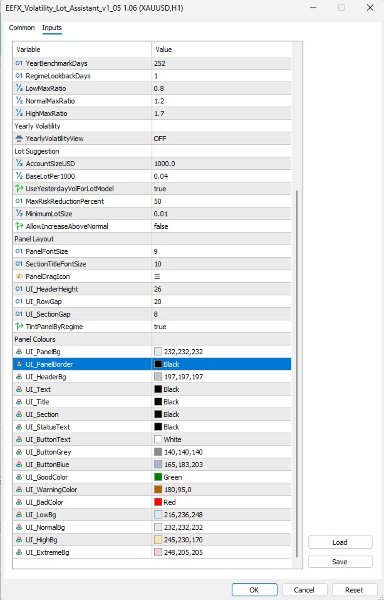Click the OK button
Image resolution: width=384 pixels, height=600 pixels.
point(254,590)
